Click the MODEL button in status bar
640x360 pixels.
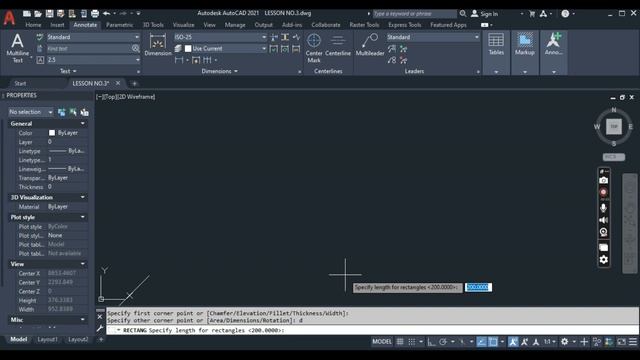pyautogui.click(x=382, y=342)
